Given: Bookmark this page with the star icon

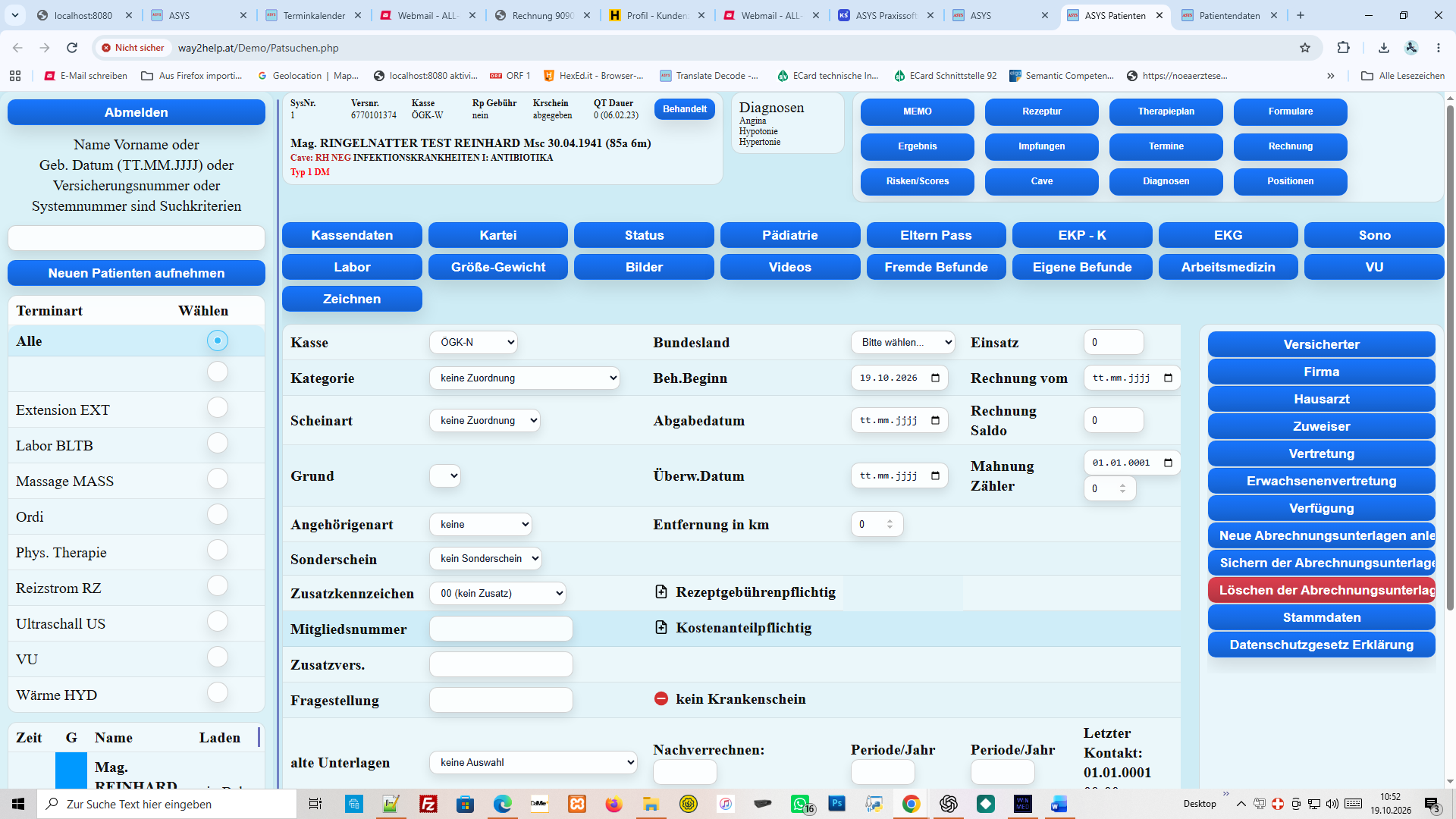Looking at the screenshot, I should [x=1305, y=48].
